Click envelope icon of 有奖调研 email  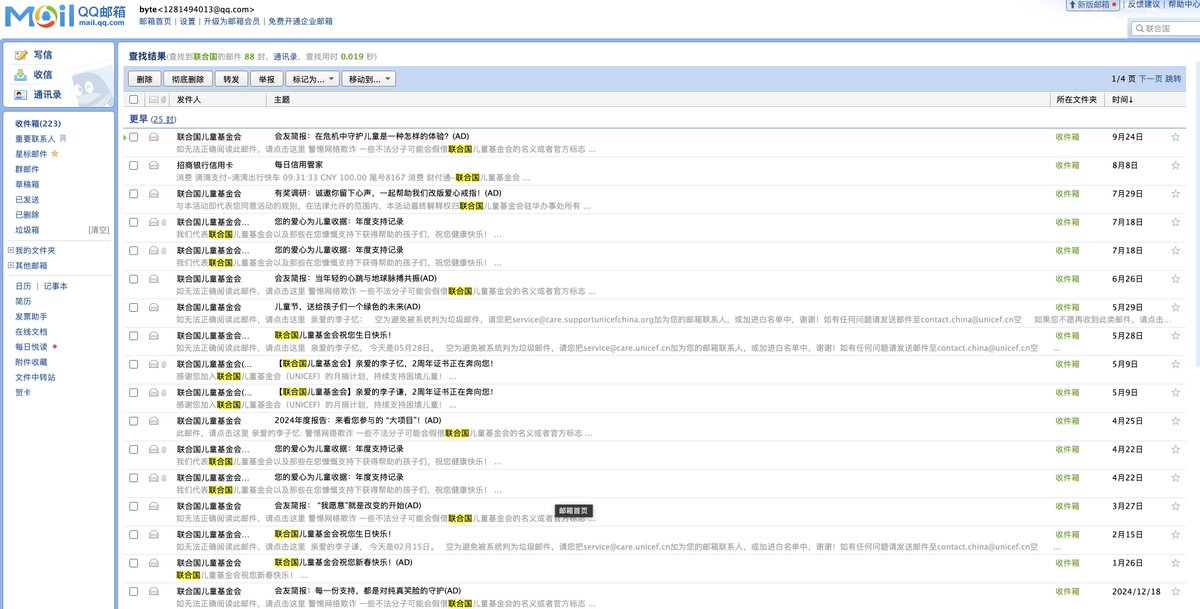[x=153, y=194]
